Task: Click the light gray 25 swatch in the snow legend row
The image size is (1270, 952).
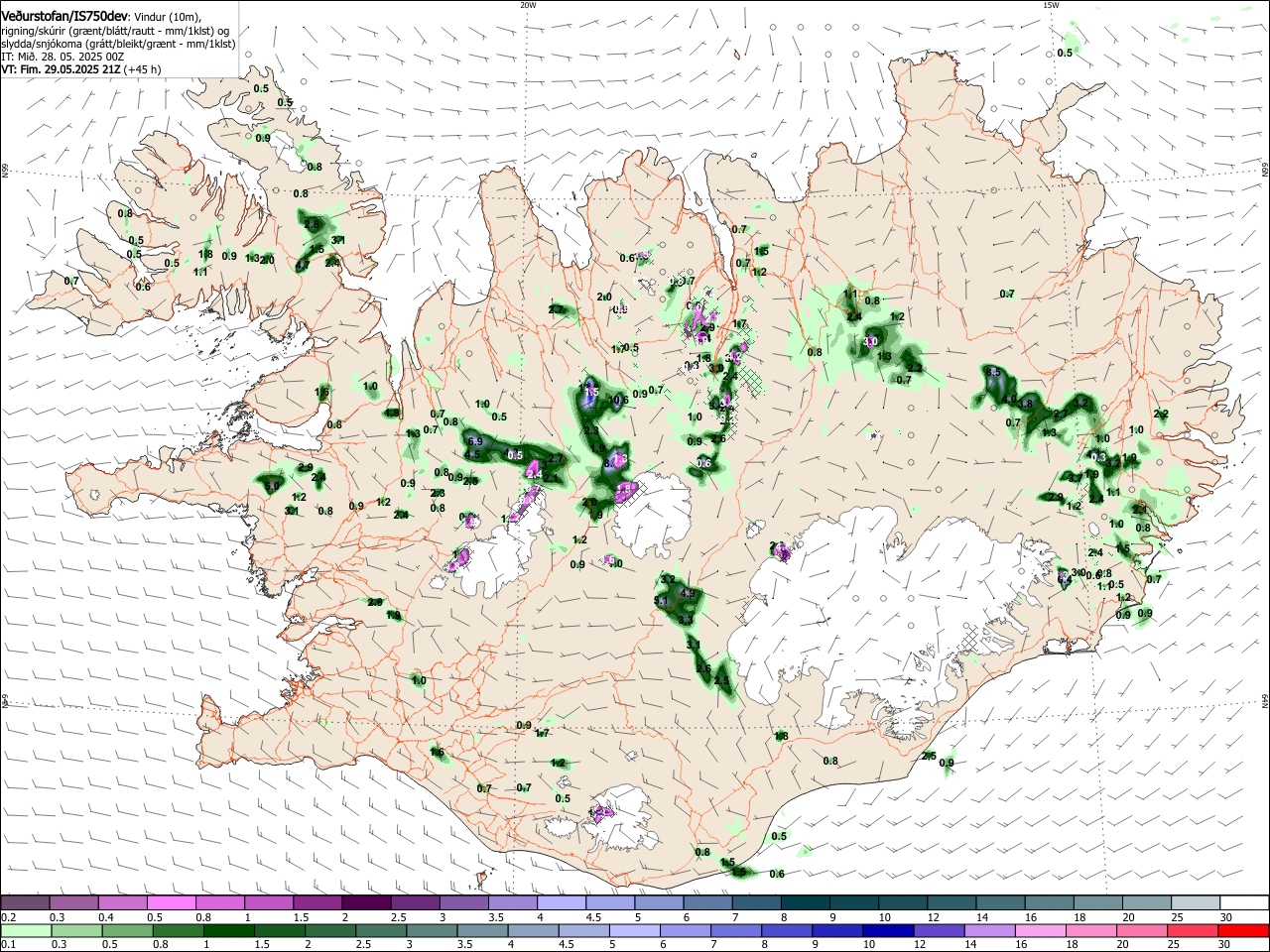Action: [x=1195, y=903]
